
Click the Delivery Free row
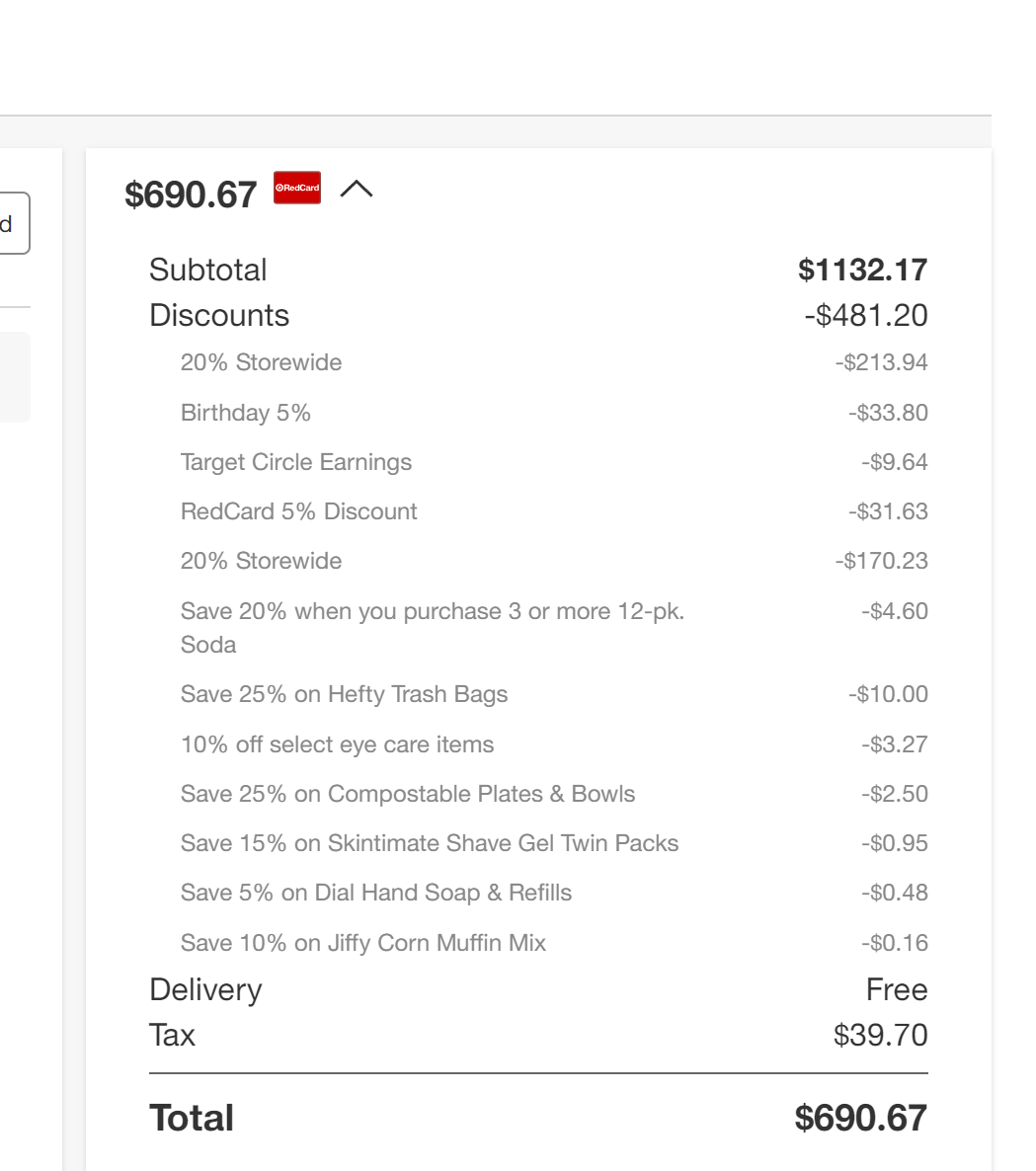(x=538, y=989)
